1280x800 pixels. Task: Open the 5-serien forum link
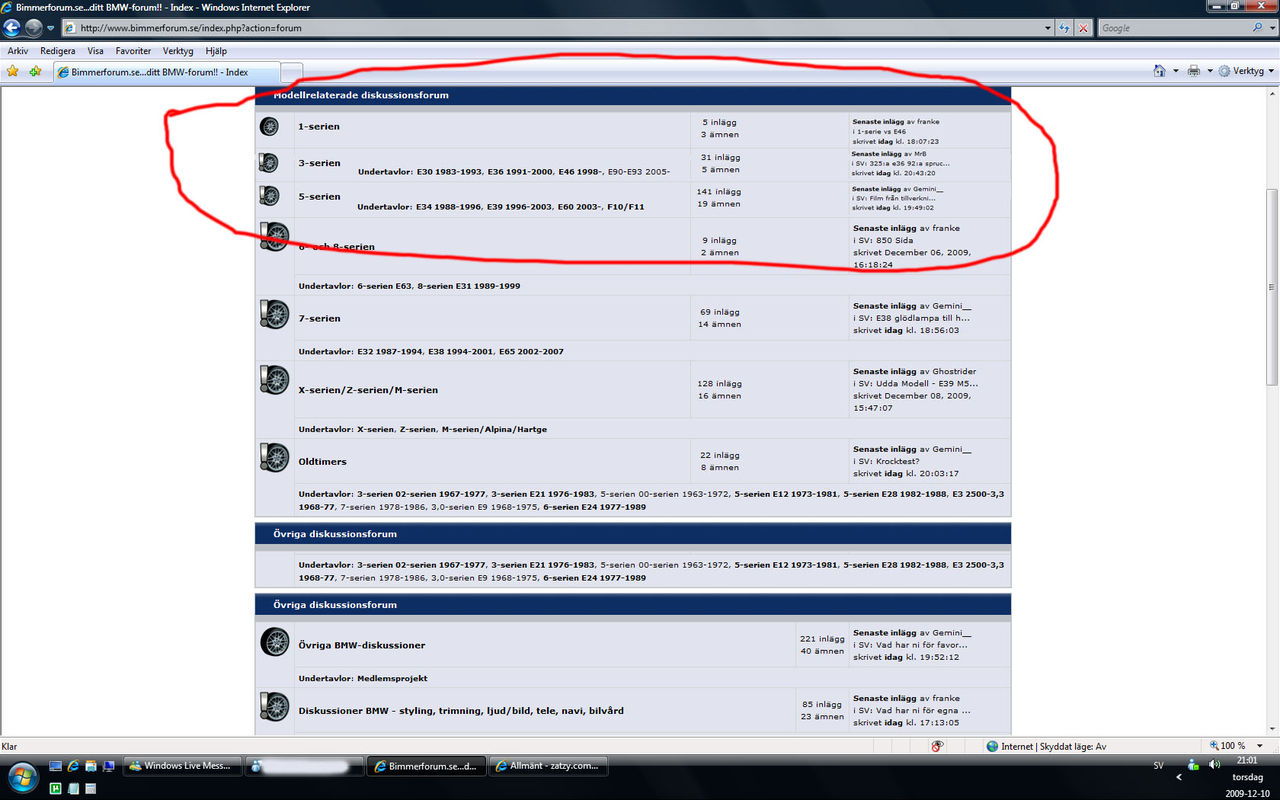coord(319,197)
